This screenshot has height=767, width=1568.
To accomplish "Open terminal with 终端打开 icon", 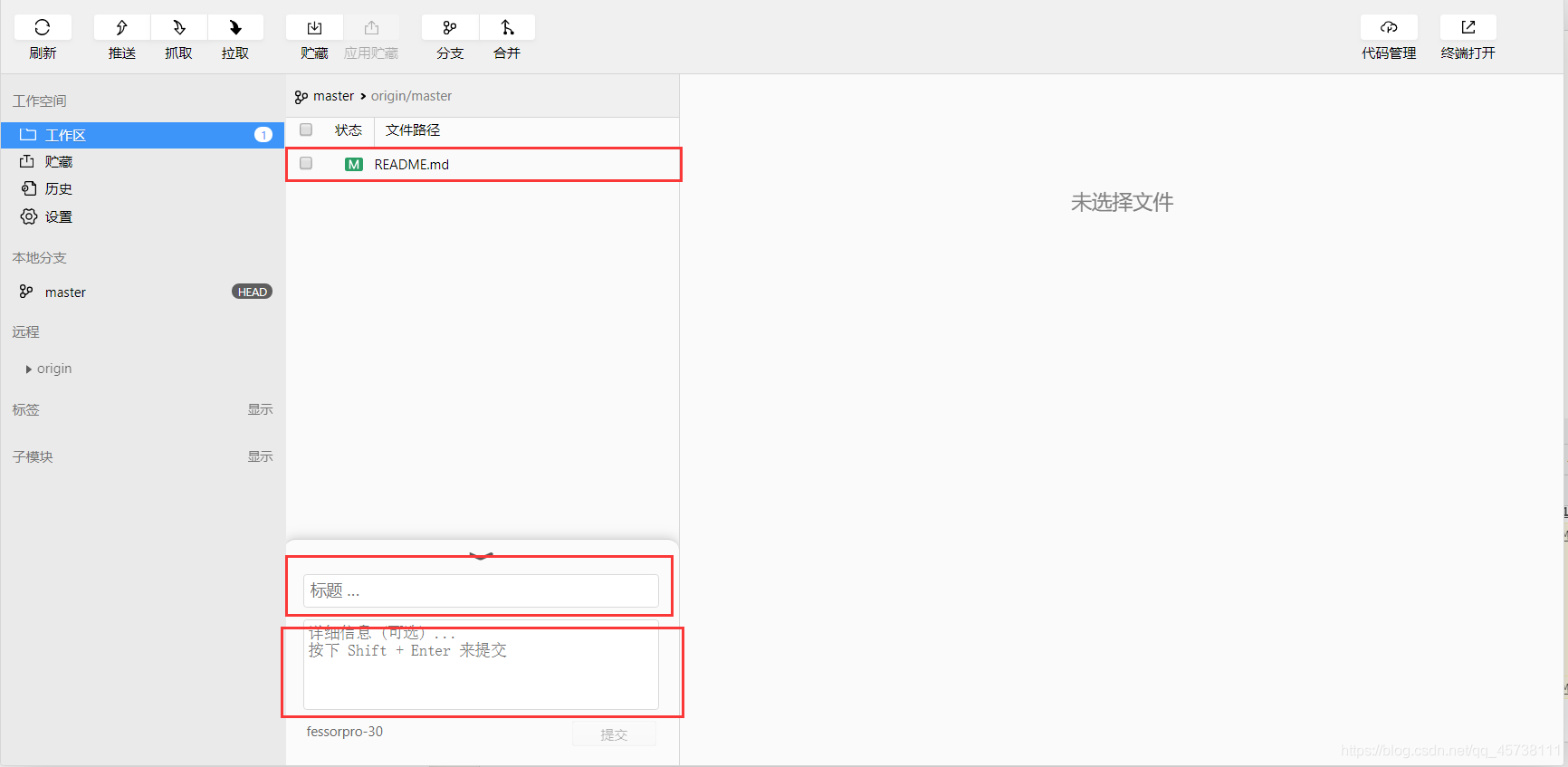I will (x=1468, y=28).
